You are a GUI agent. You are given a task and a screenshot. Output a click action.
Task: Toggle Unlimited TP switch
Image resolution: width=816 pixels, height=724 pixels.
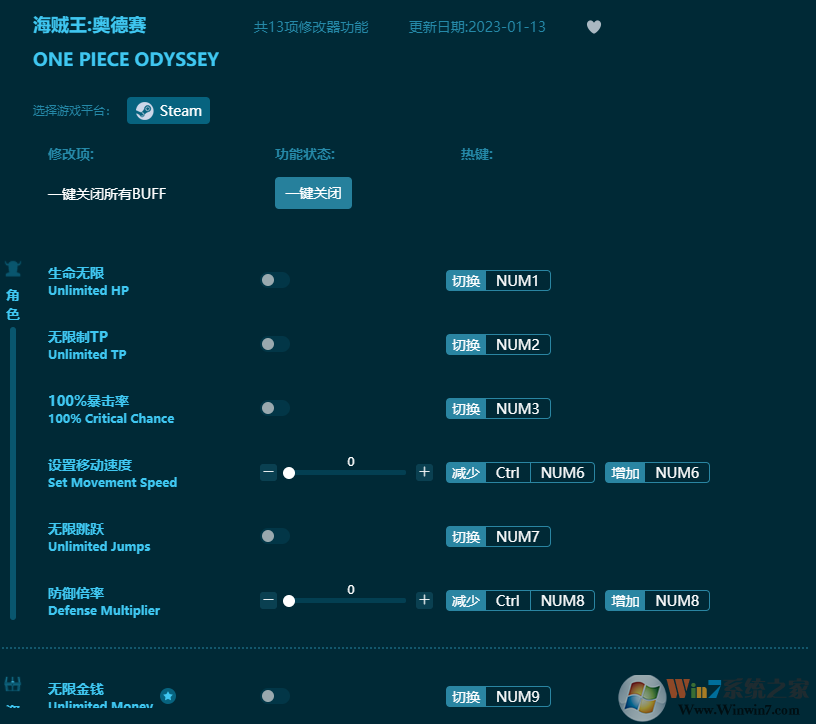pos(275,344)
